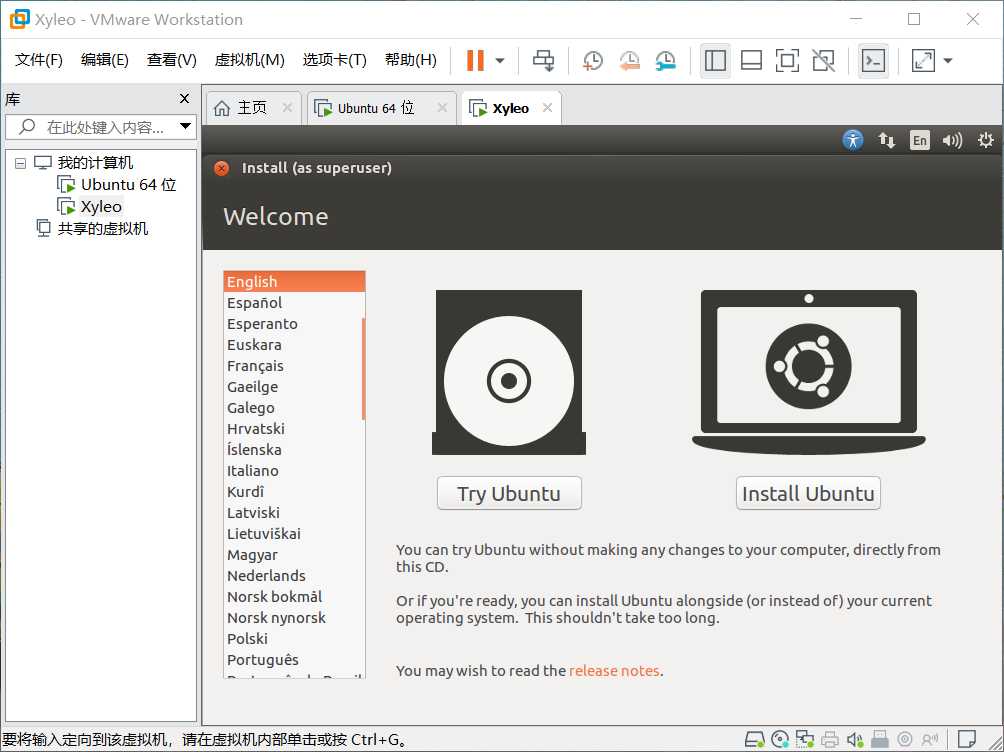Click the network adapter status bar icon
1004x752 pixels.
805,740
